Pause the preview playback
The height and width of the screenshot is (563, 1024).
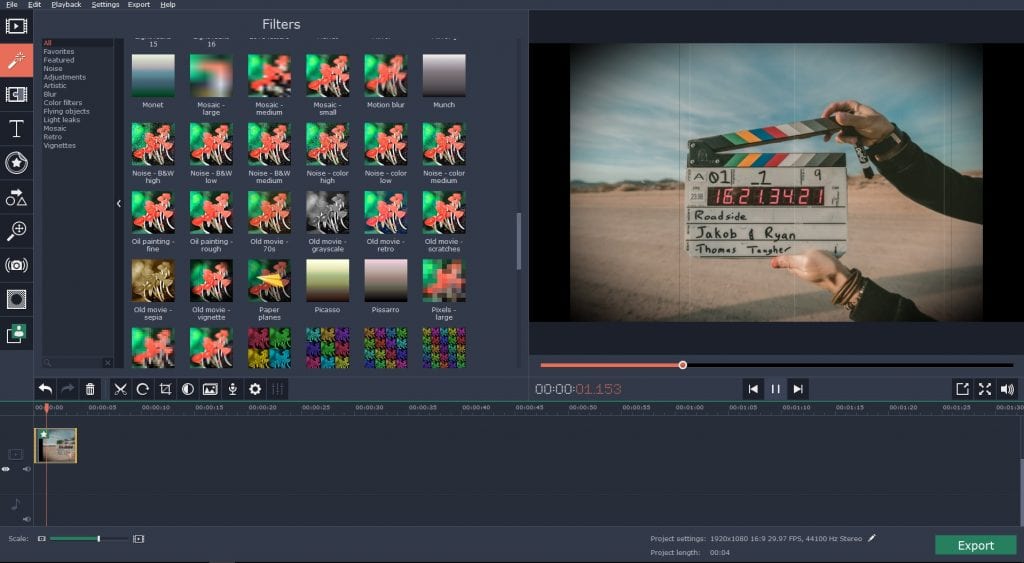(775, 389)
